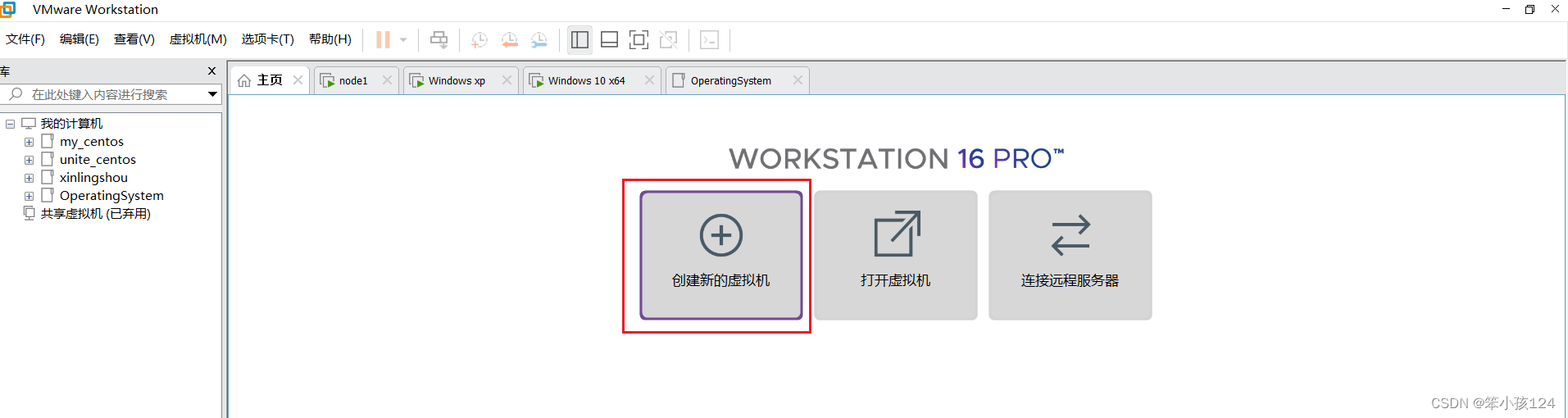Close the 主页 tab
Image resolution: width=1568 pixels, height=418 pixels.
pyautogui.click(x=298, y=80)
